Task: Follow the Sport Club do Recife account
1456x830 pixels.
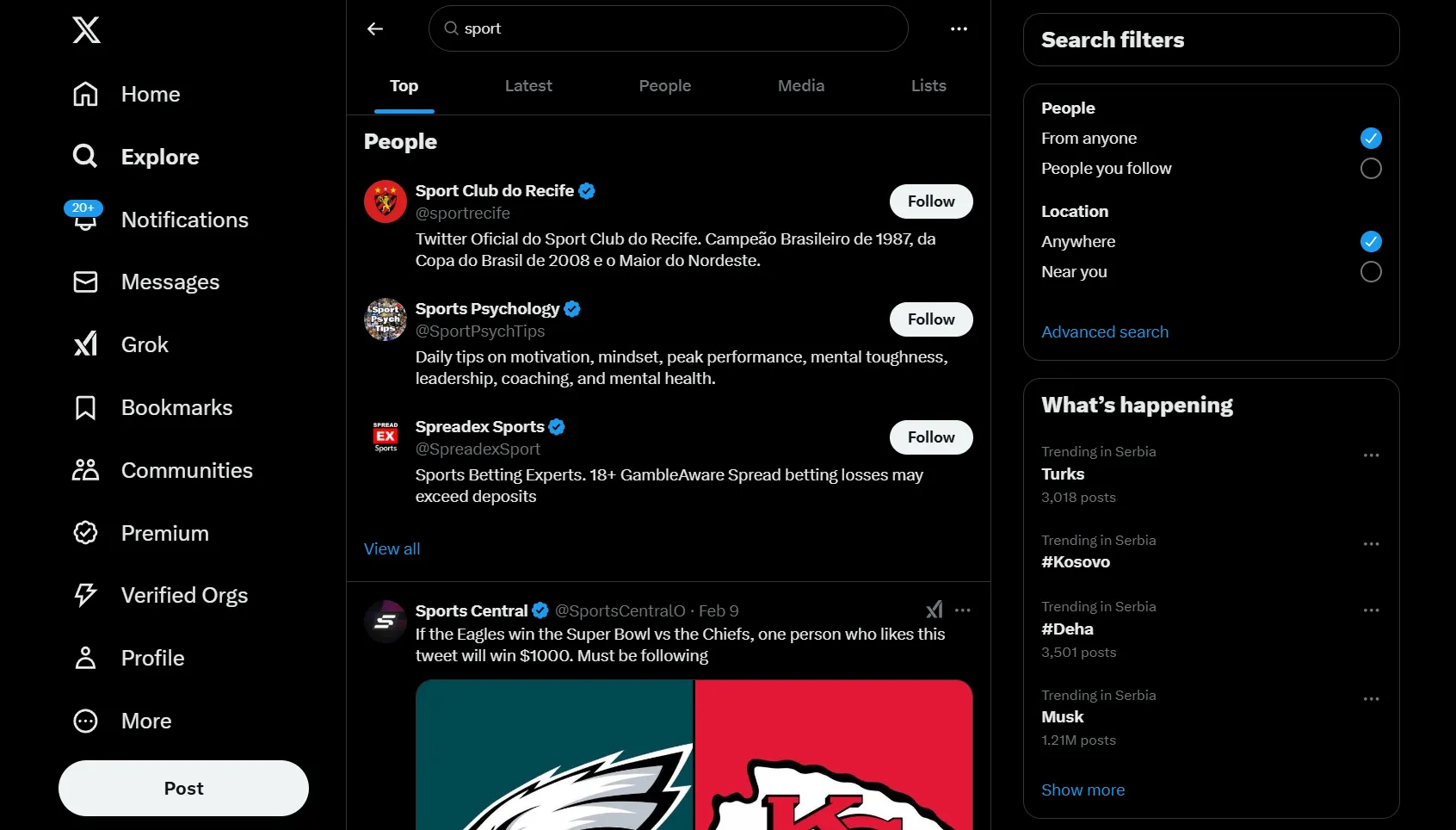Action: tap(930, 201)
